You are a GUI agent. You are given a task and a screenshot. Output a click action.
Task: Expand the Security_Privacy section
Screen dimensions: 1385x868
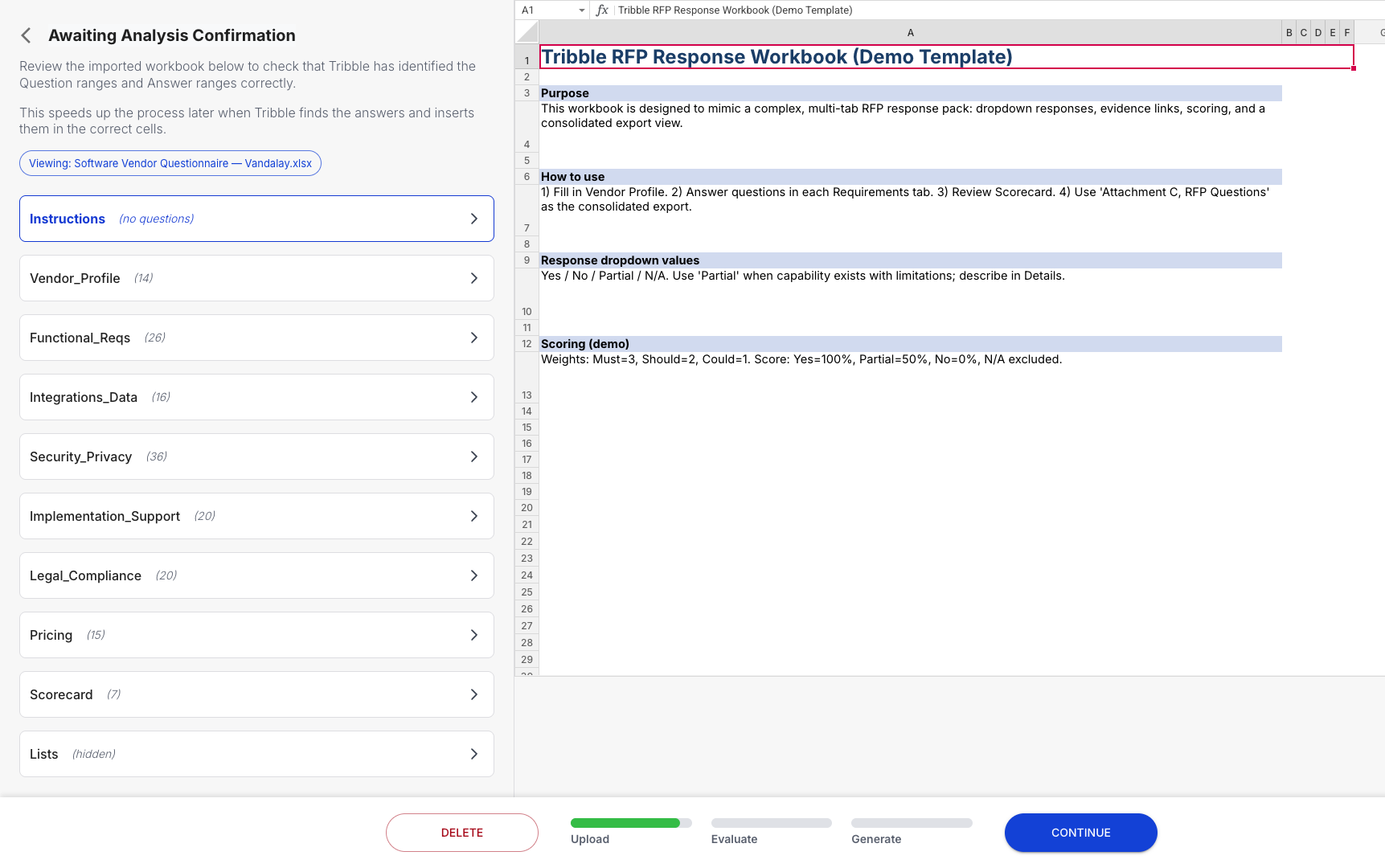pos(474,457)
